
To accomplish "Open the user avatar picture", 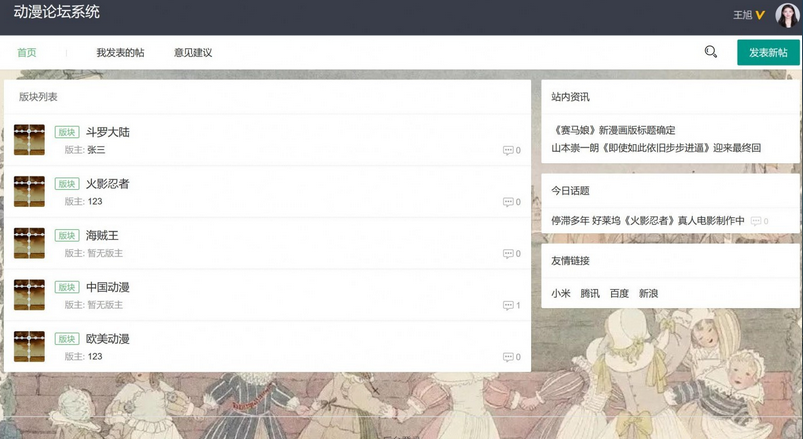I will tap(787, 14).
